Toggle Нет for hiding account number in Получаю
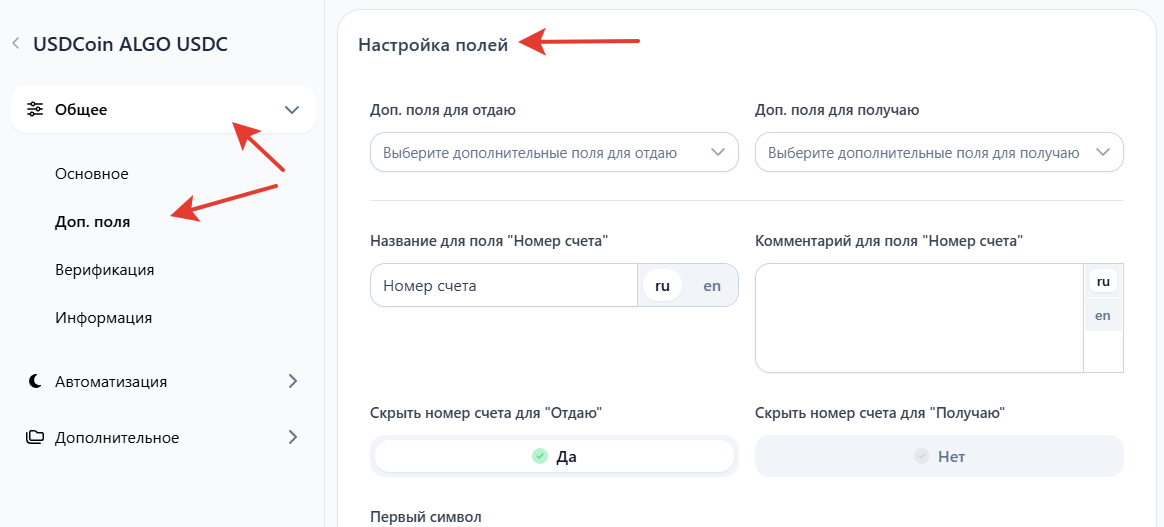The height and width of the screenshot is (527, 1164). pyautogui.click(x=939, y=456)
